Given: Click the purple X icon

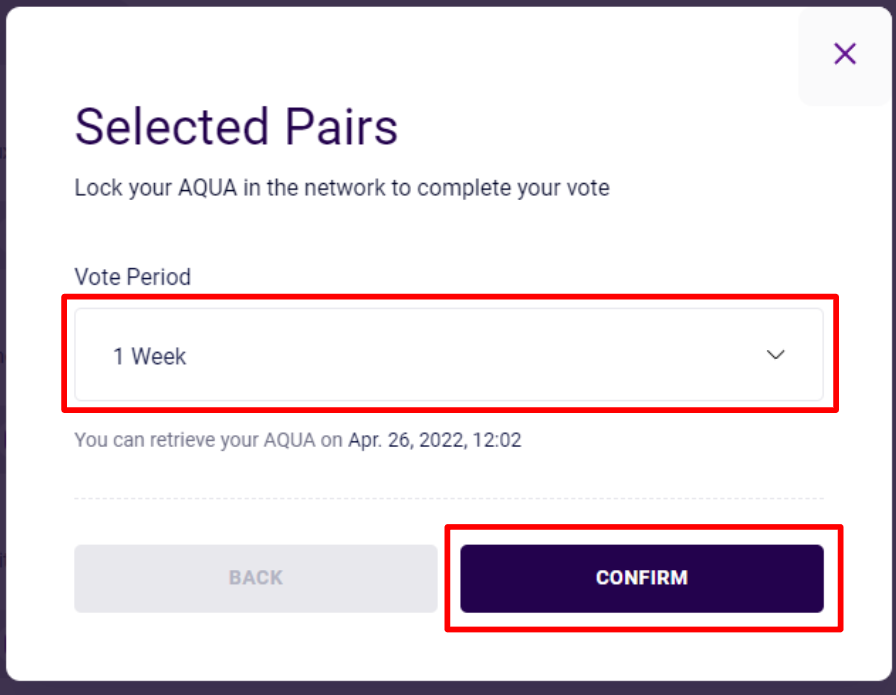Looking at the screenshot, I should 845,54.
